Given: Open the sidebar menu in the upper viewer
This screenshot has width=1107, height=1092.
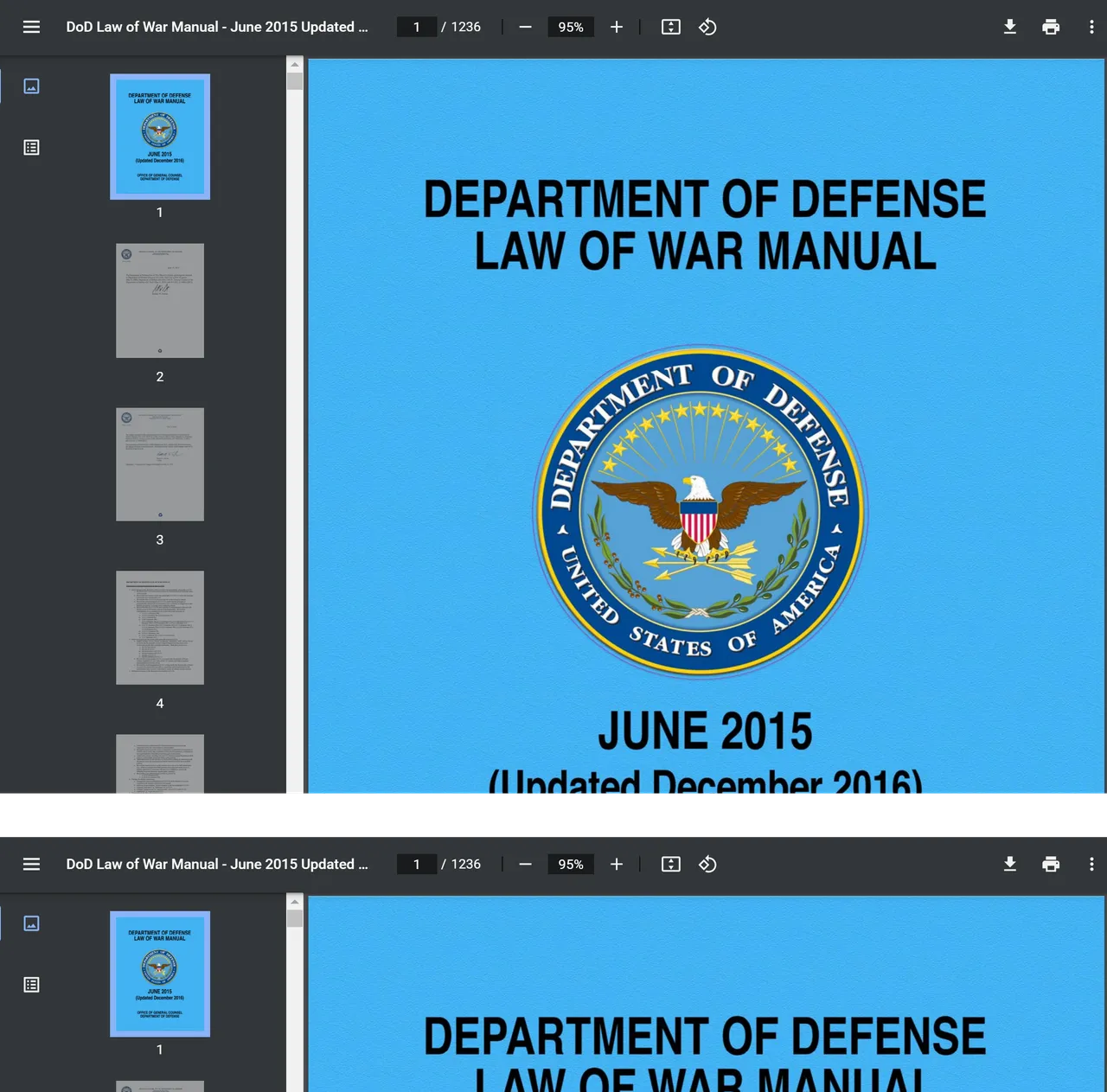Looking at the screenshot, I should tap(32, 27).
